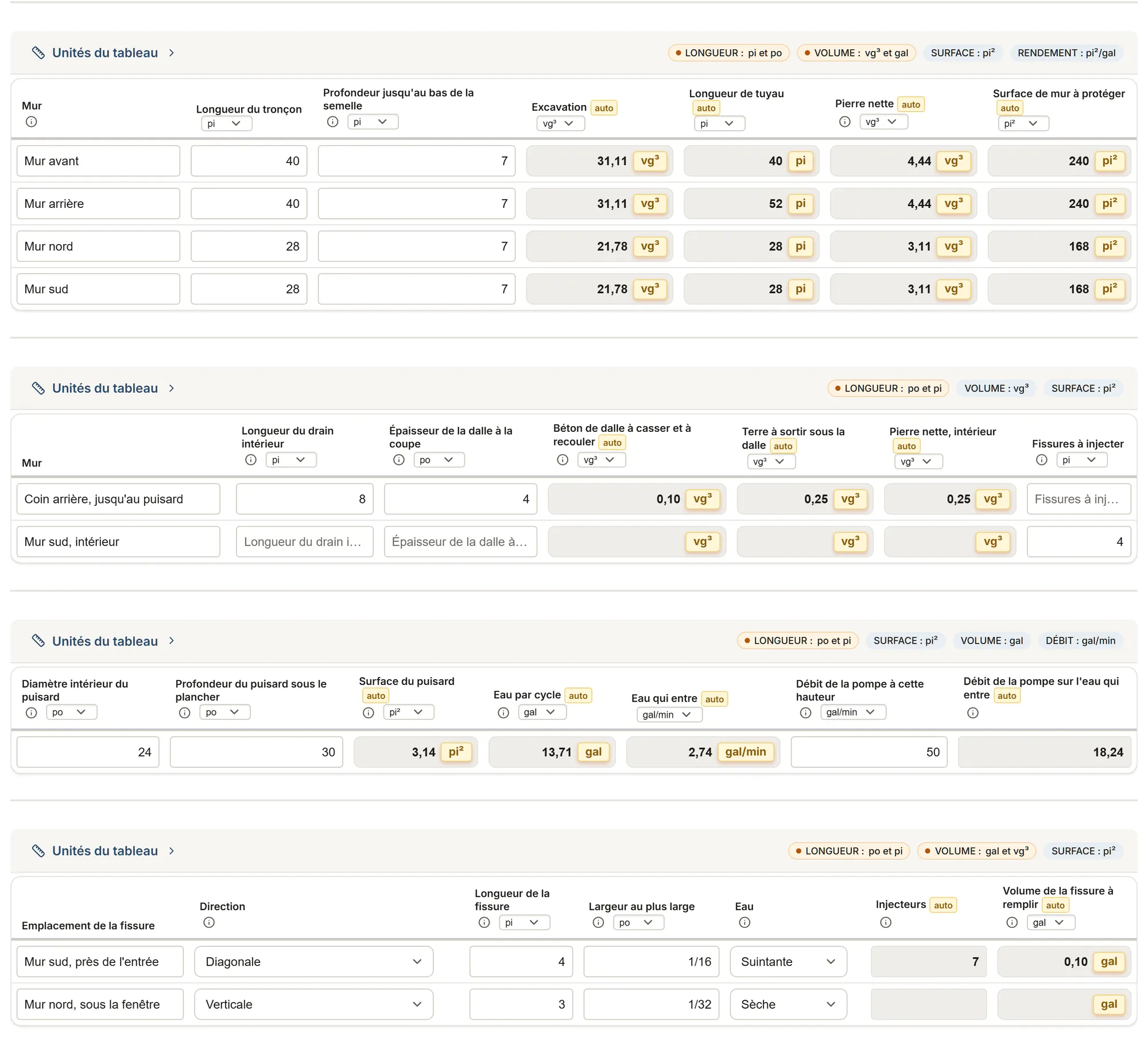Click Débit de la pompe field showing 50
The image size is (1148, 1037).
coord(869,752)
